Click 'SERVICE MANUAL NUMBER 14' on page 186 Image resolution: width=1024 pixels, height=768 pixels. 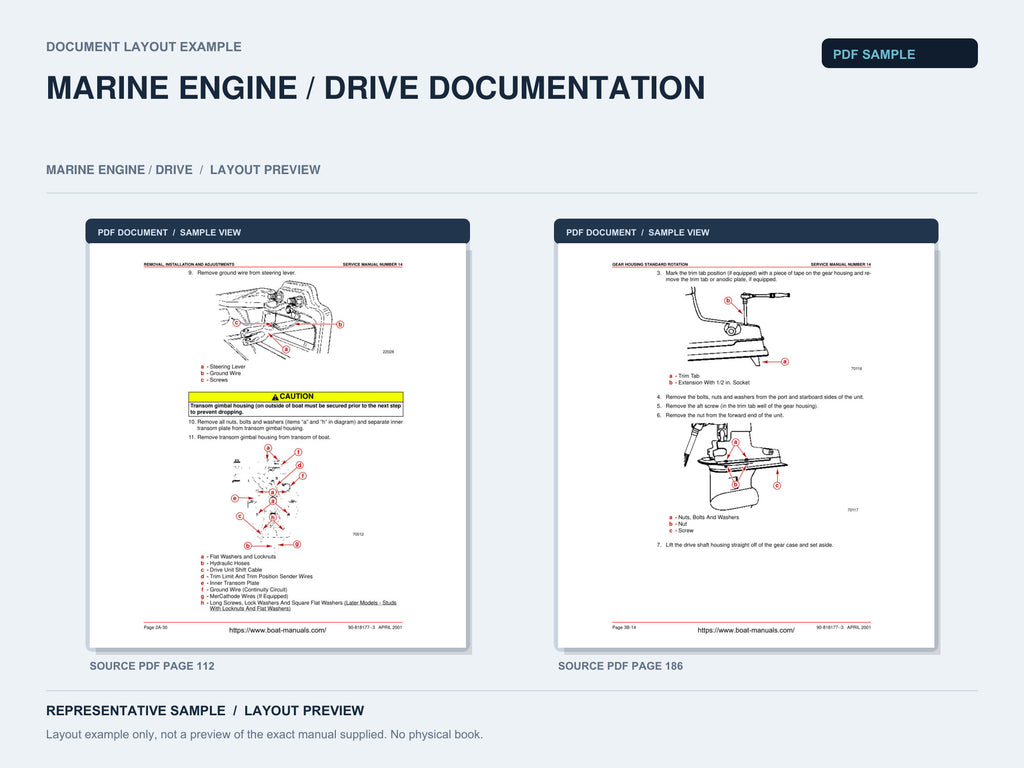coord(840,264)
